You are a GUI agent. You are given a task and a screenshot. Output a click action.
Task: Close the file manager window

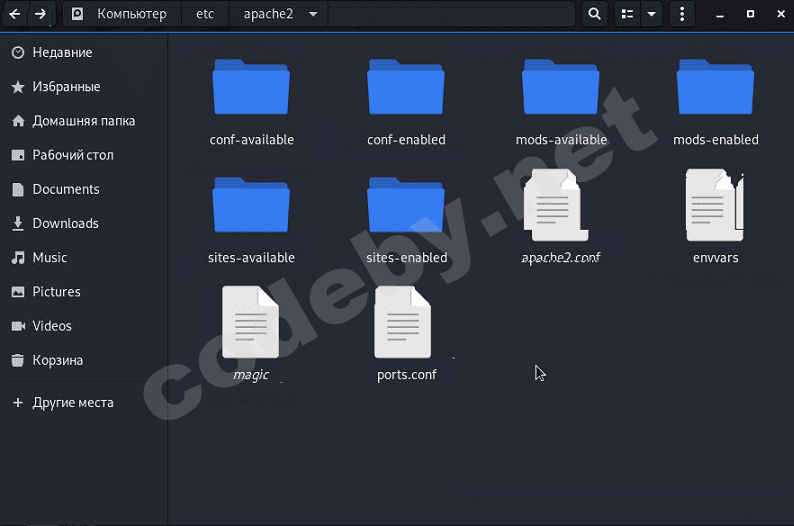tap(781, 14)
